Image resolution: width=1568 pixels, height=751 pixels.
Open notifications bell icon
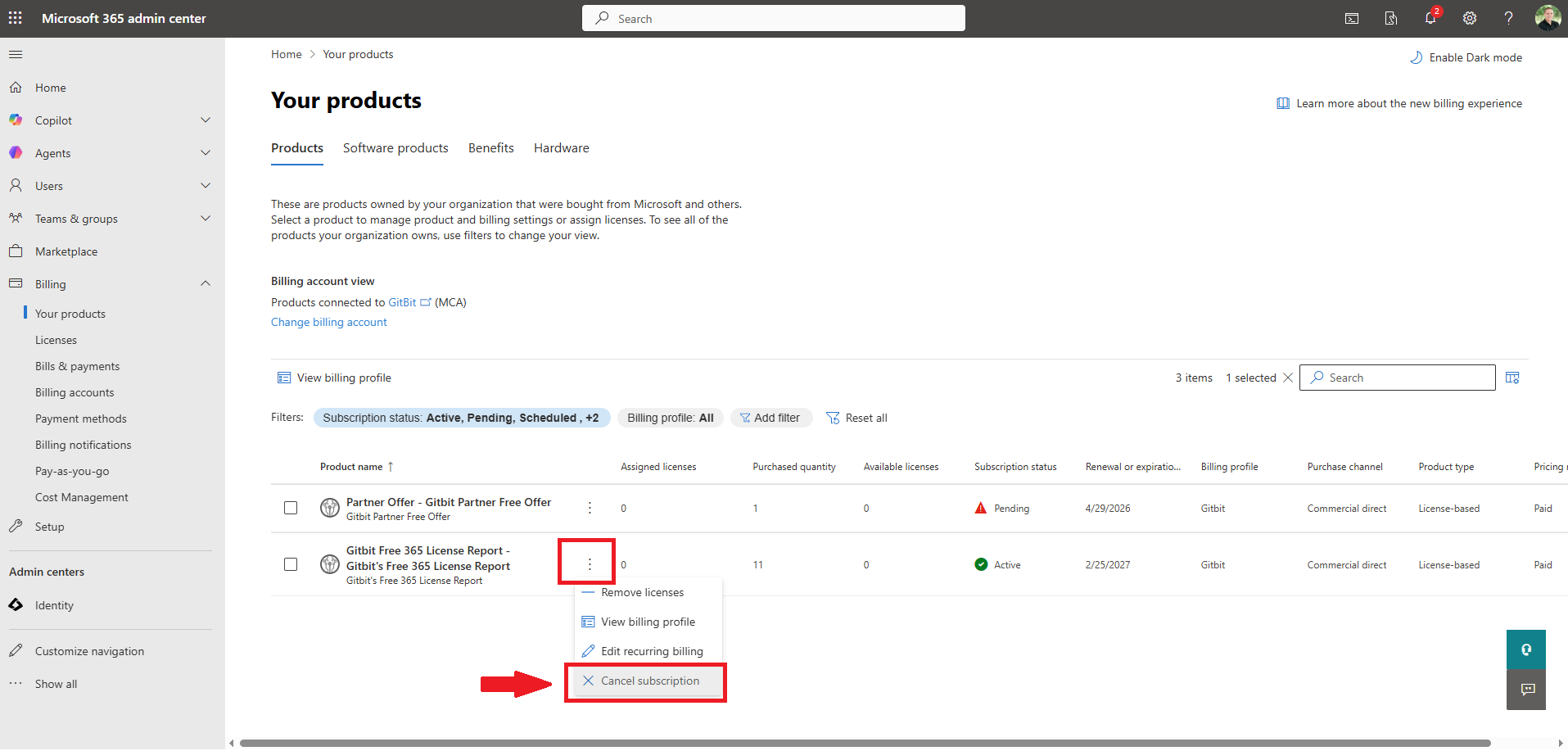[x=1430, y=18]
